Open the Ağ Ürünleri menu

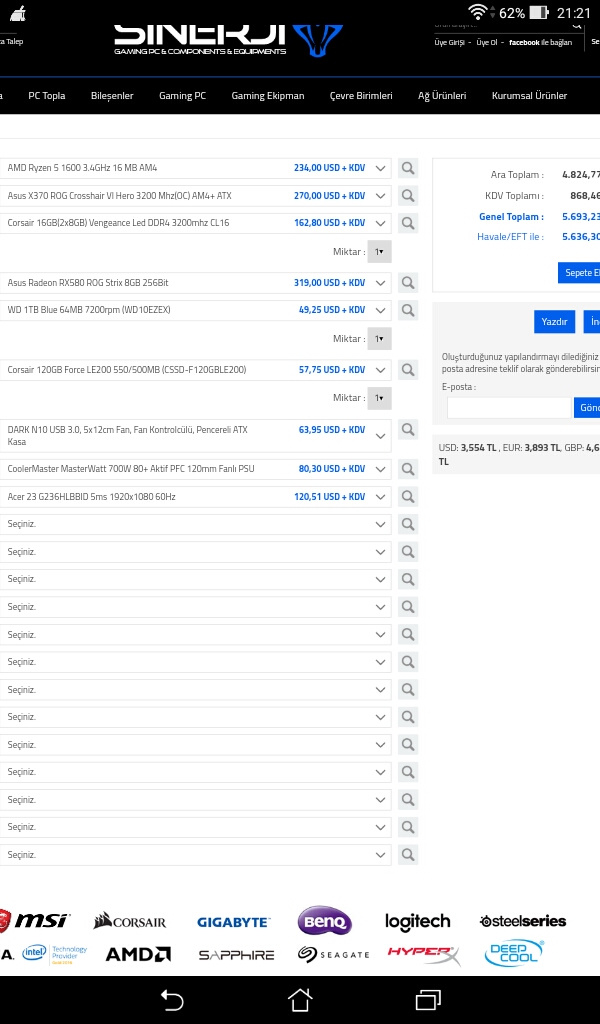click(x=442, y=96)
